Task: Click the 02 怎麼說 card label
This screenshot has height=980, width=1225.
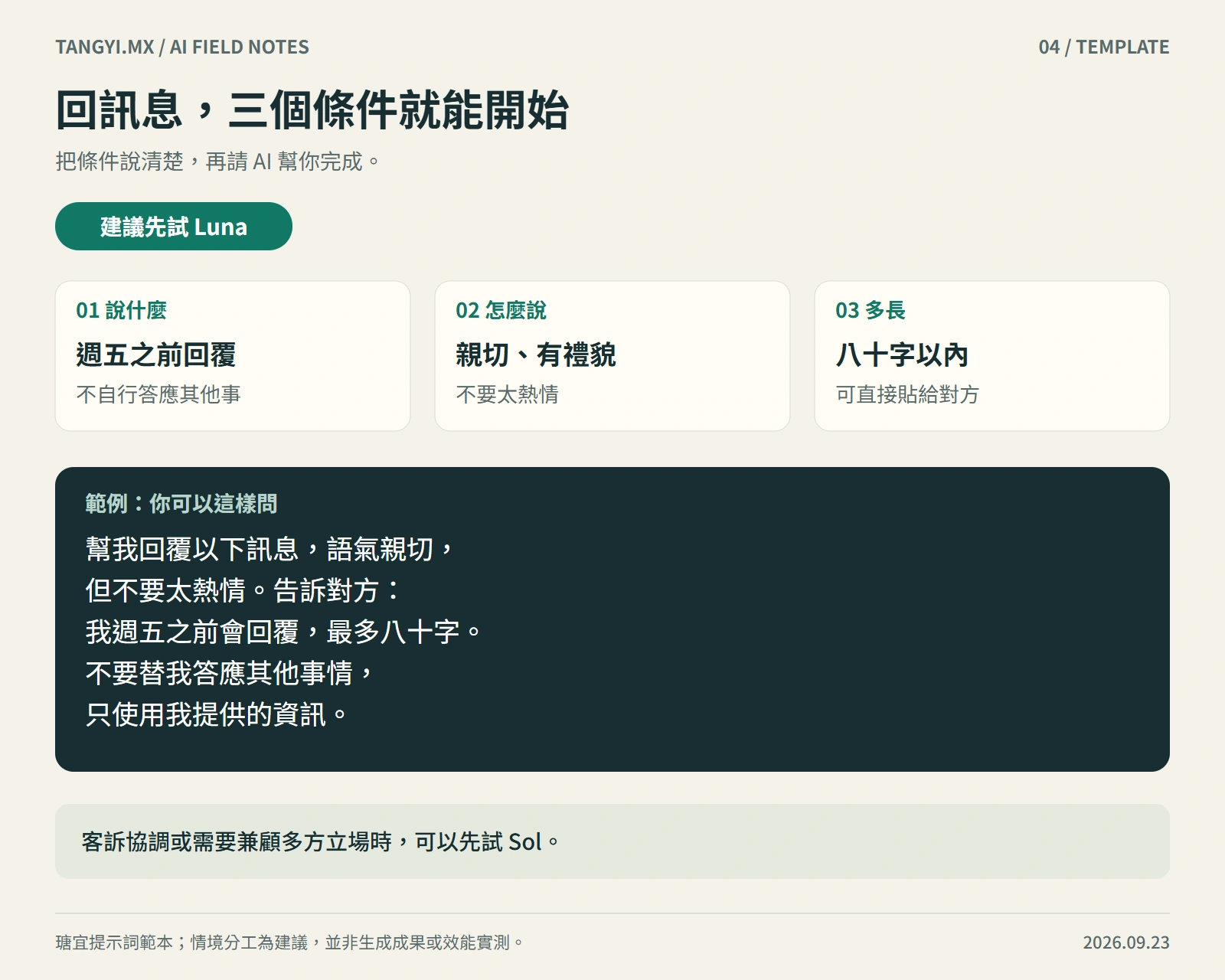Action: tap(501, 310)
